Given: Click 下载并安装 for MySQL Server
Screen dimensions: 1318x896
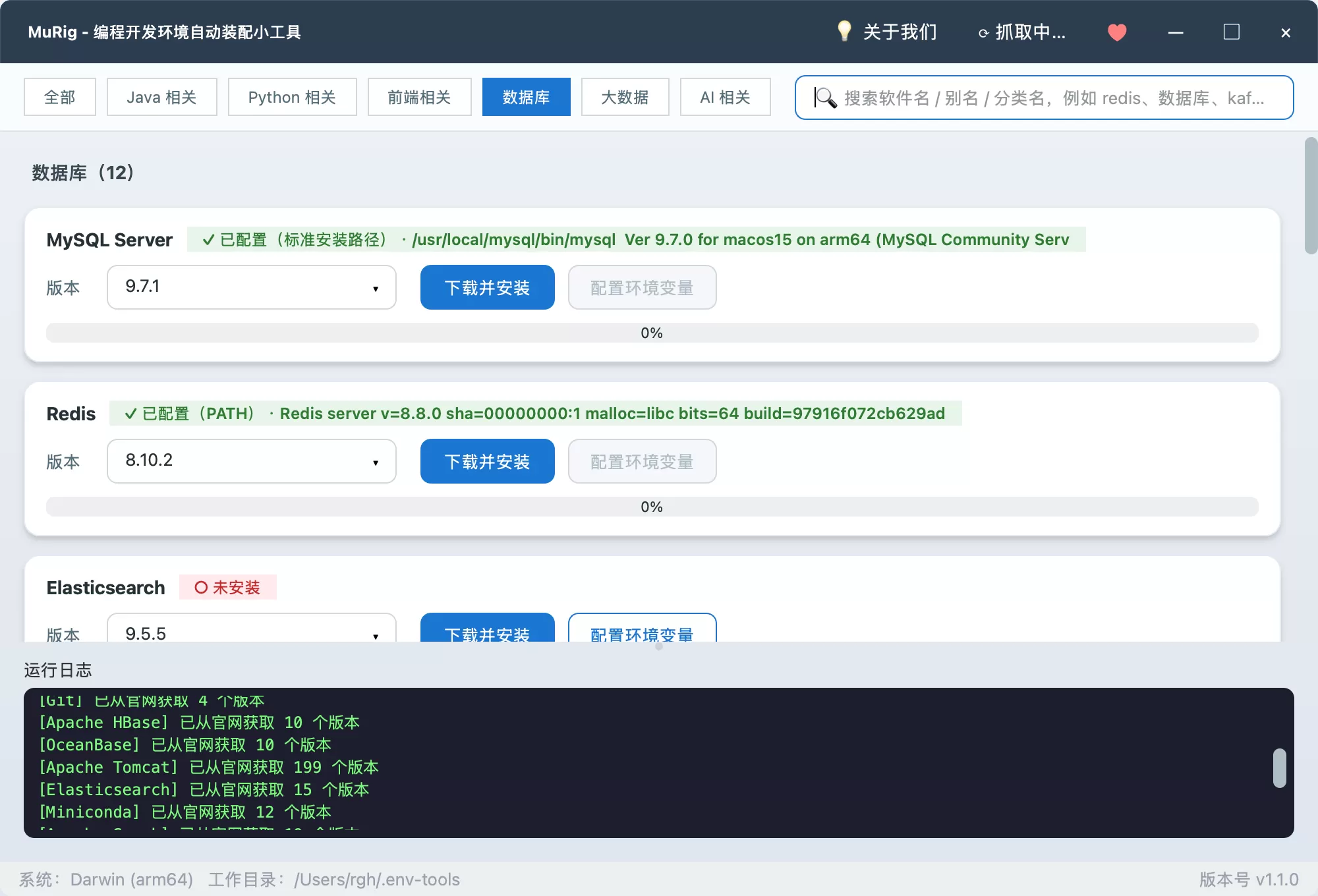Looking at the screenshot, I should (x=488, y=287).
